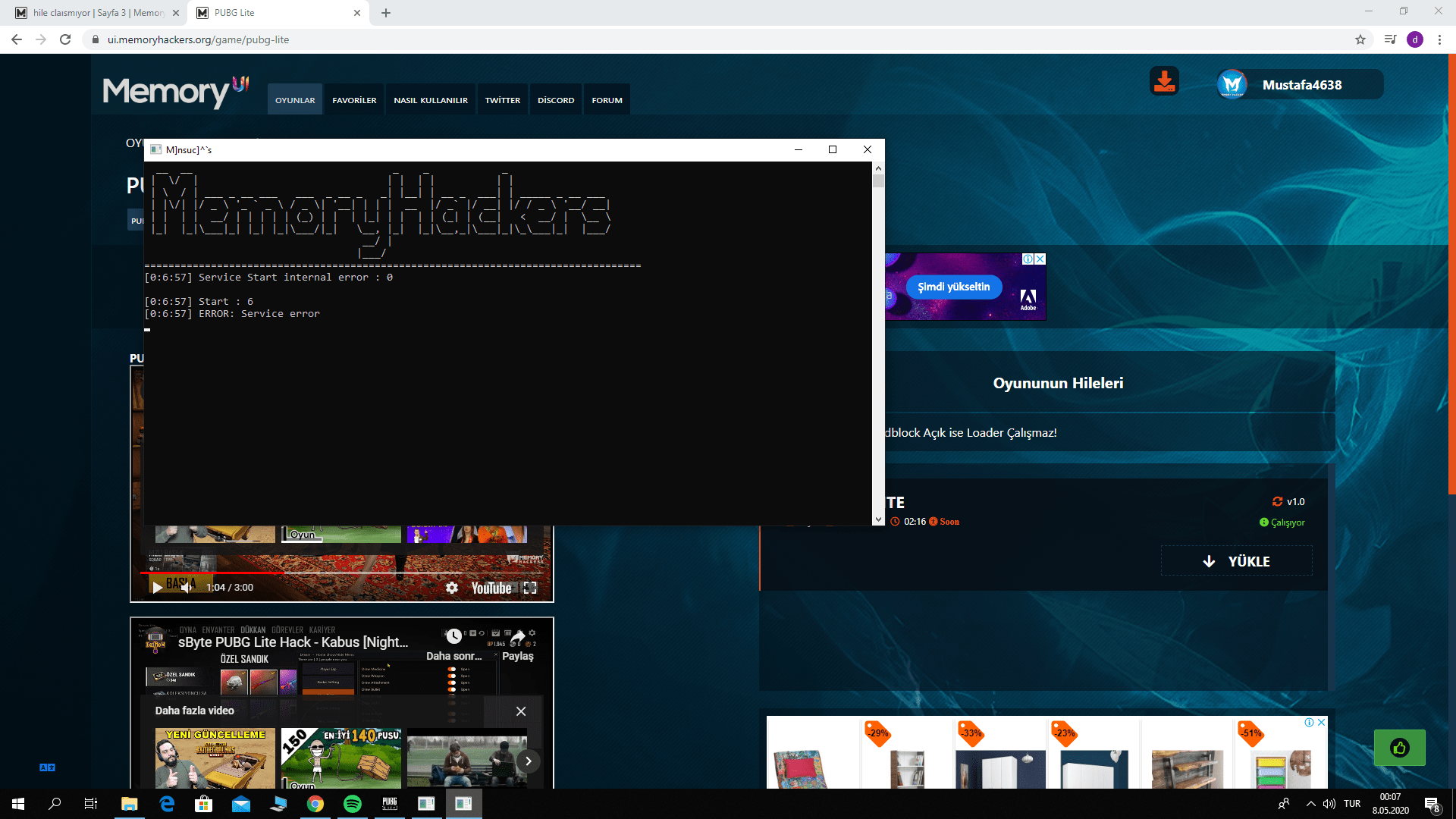Open the clock showing 00:07

click(x=1391, y=804)
